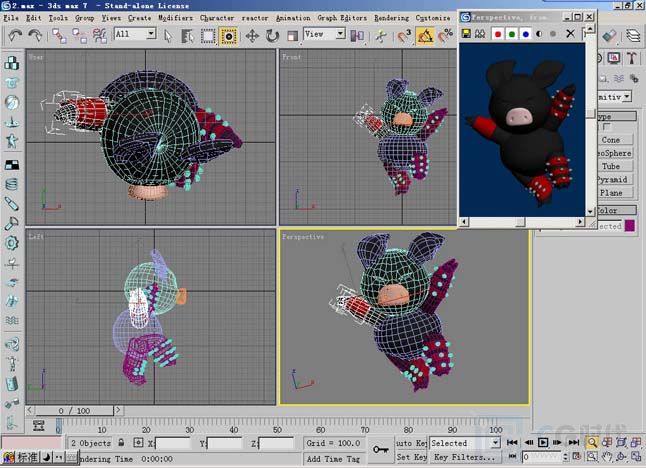Click the Systems gears category icon
Viewport: 646px width, 468px height.
click(x=634, y=77)
